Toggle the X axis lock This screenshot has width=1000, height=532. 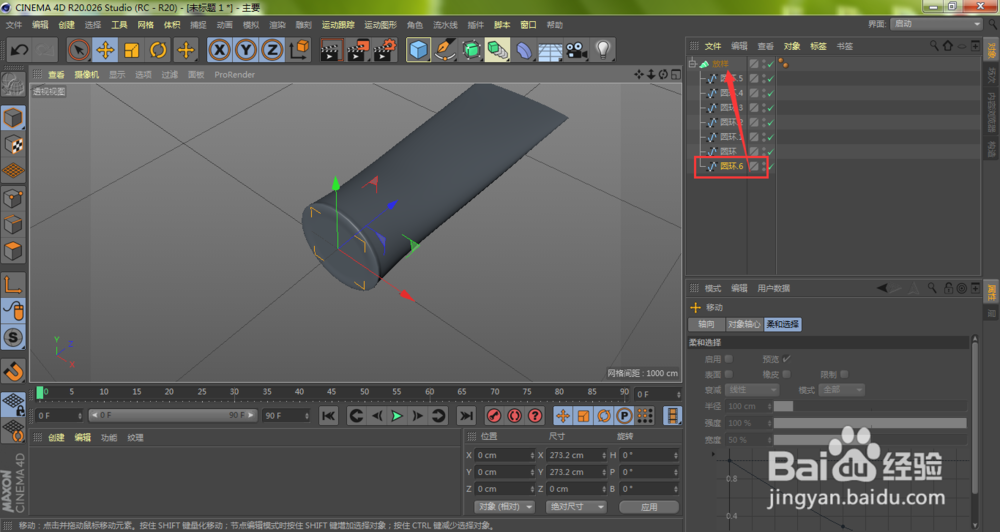pyautogui.click(x=219, y=49)
